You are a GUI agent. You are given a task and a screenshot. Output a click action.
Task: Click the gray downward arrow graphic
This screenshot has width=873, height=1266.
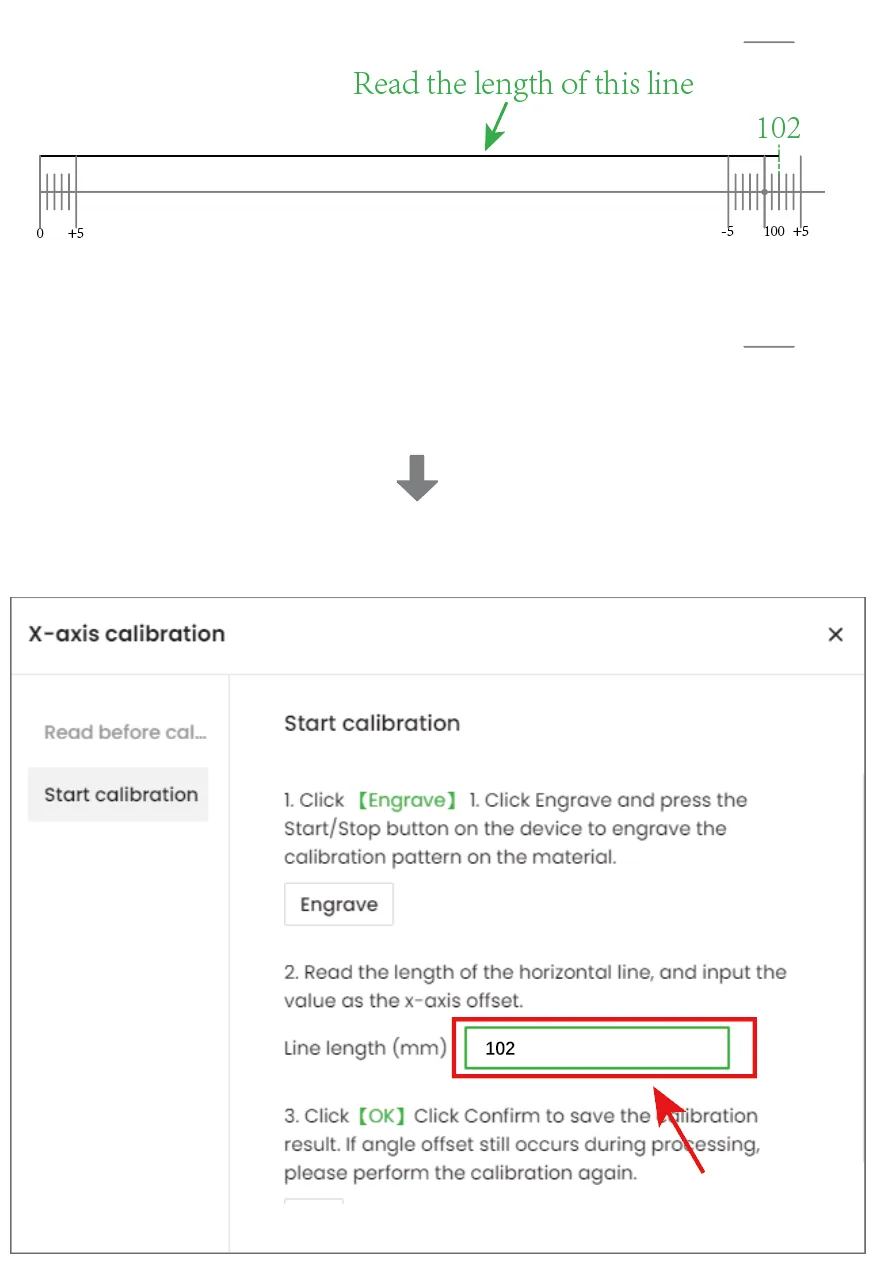(x=417, y=477)
